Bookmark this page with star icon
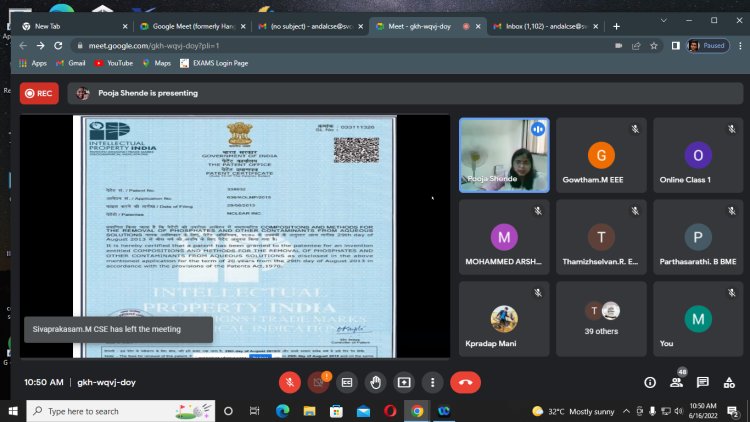Screen dimensions: 750x422 (x=653, y=46)
